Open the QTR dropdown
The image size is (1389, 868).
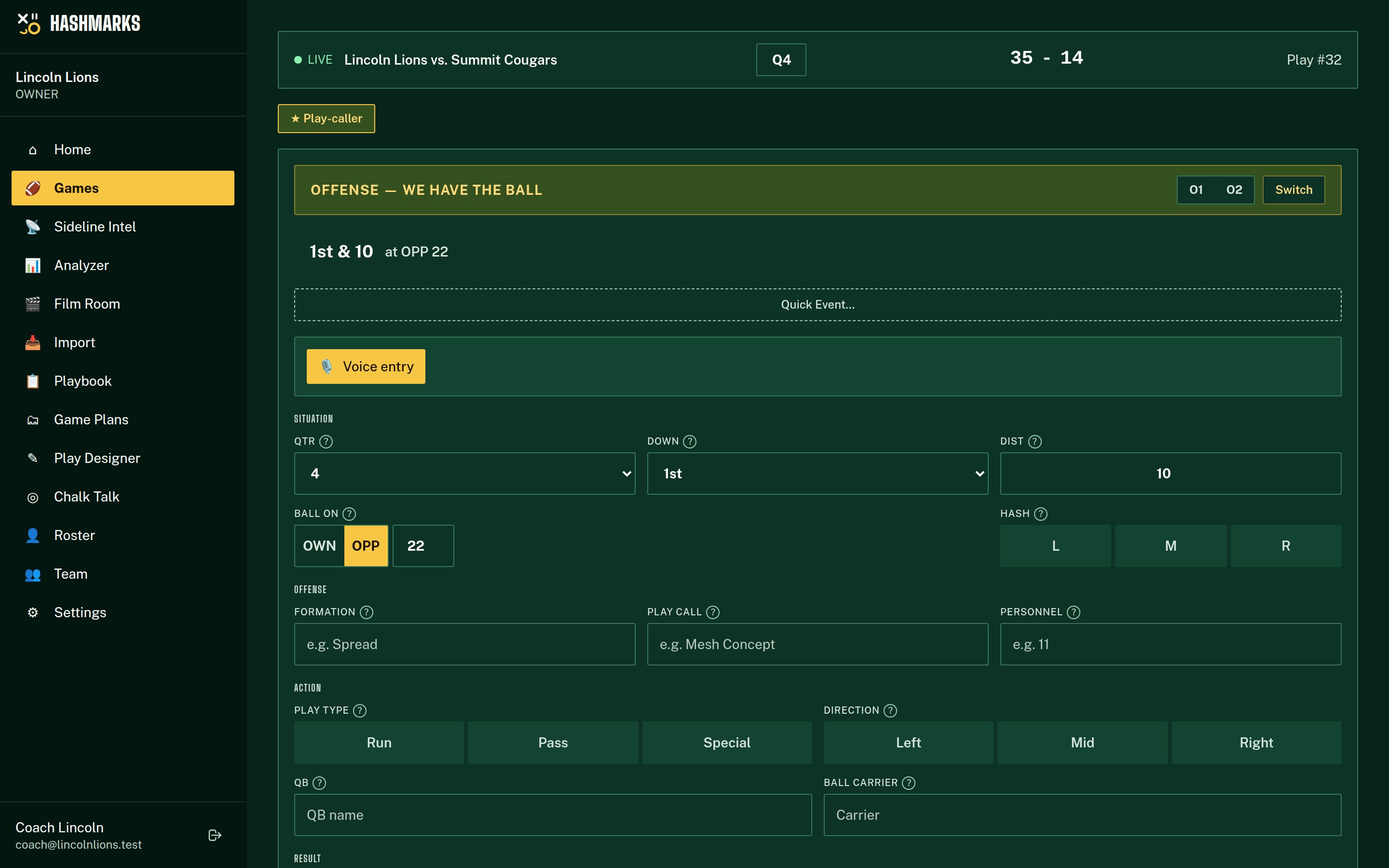464,474
